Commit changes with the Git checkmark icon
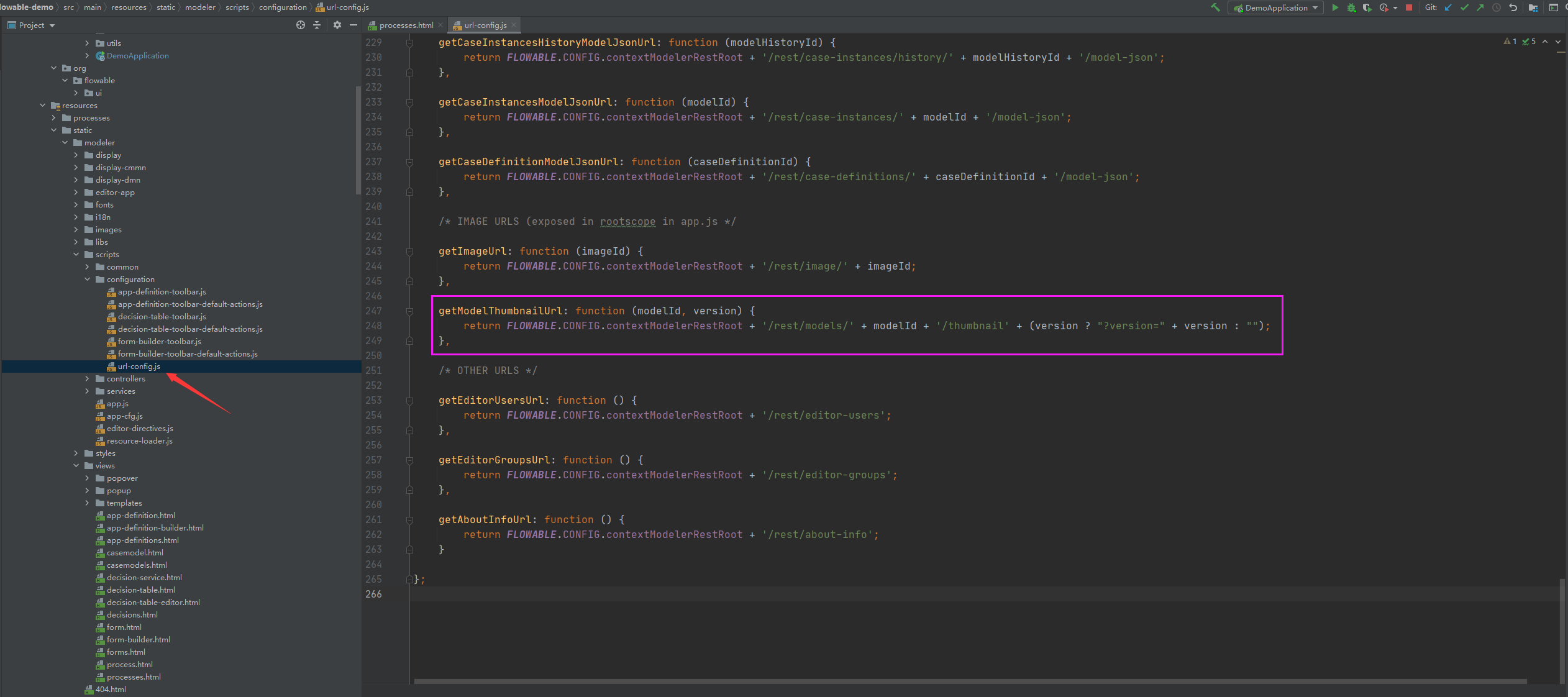Screen dimensions: 1568x697 point(1464,8)
